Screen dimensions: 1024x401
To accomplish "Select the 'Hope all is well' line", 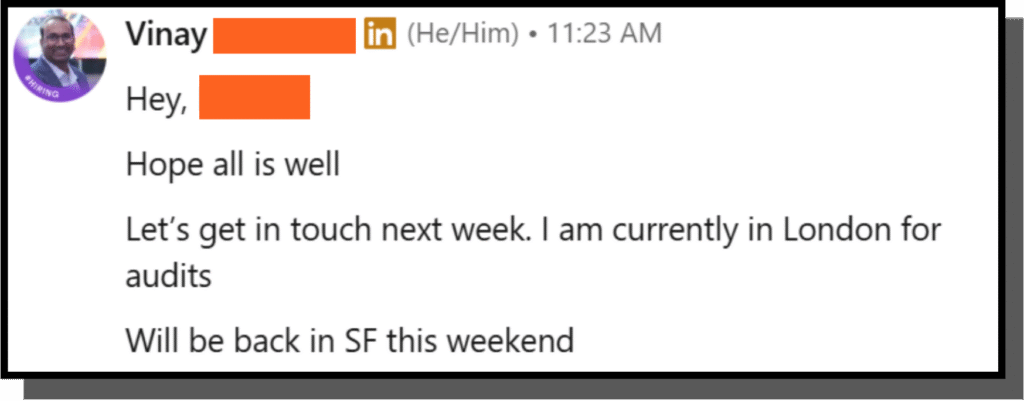I will click(233, 163).
